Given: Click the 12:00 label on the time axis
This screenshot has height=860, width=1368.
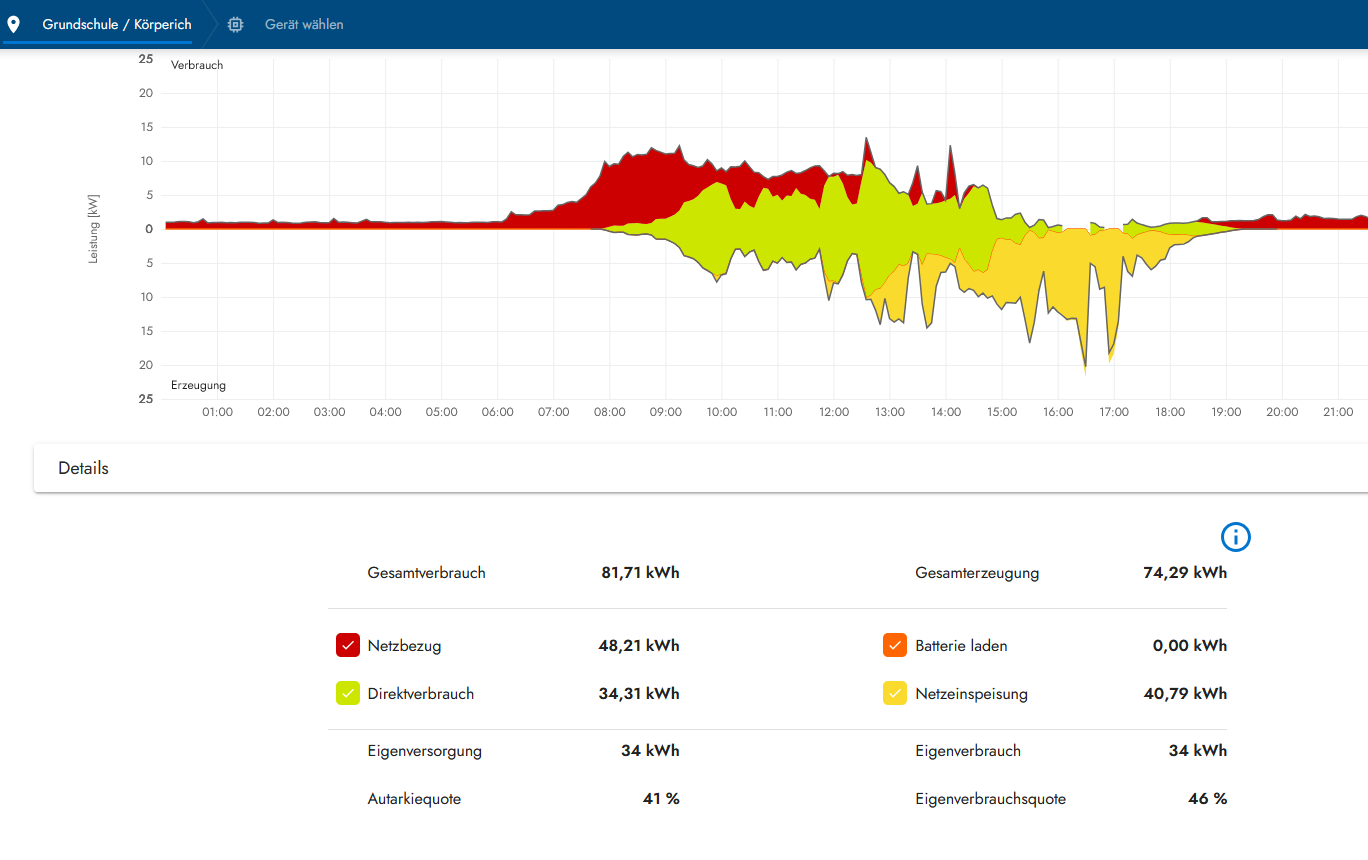Looking at the screenshot, I should coord(834,411).
